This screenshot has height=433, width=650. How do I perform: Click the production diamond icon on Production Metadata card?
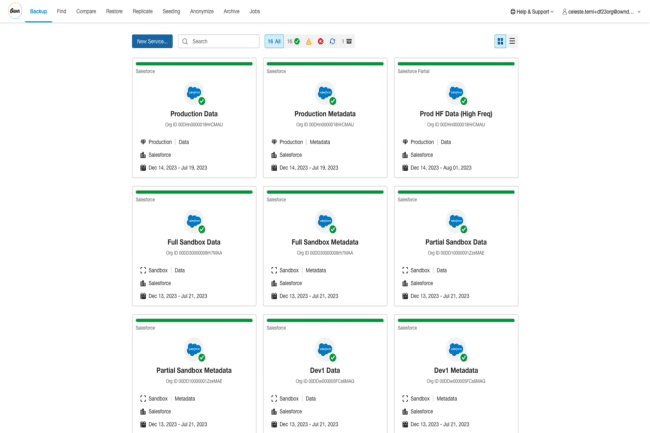coord(274,142)
